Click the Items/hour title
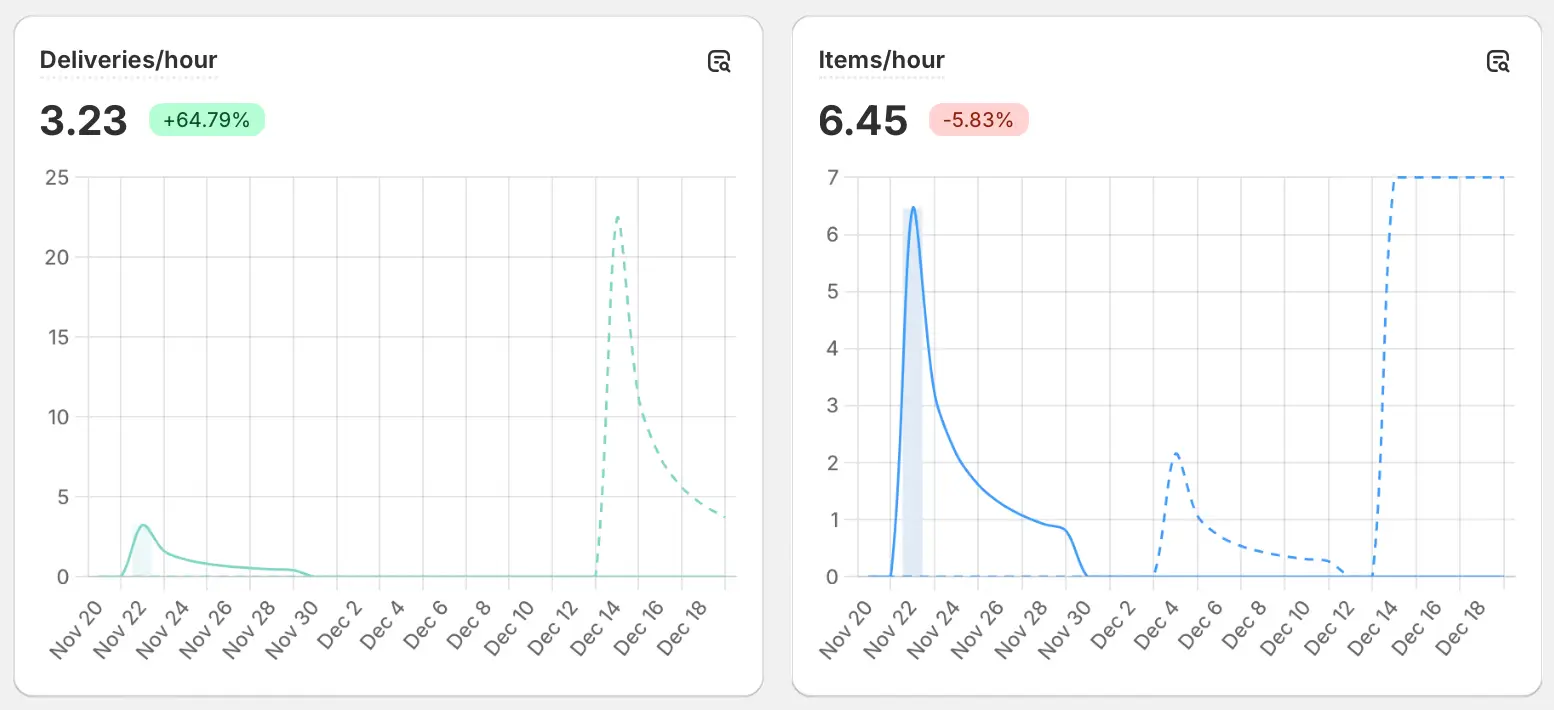 (881, 60)
